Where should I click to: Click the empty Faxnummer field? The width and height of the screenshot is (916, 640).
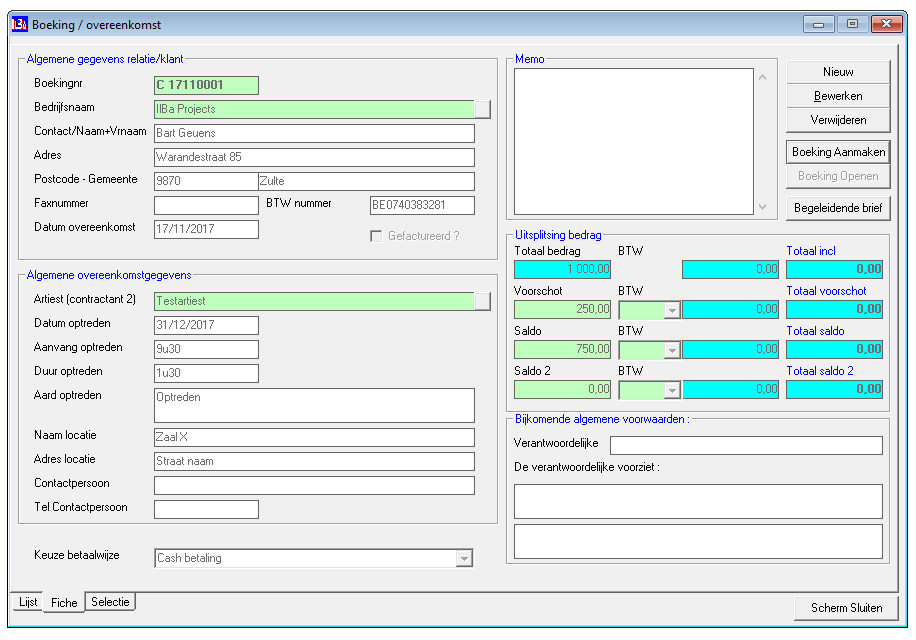(x=206, y=205)
